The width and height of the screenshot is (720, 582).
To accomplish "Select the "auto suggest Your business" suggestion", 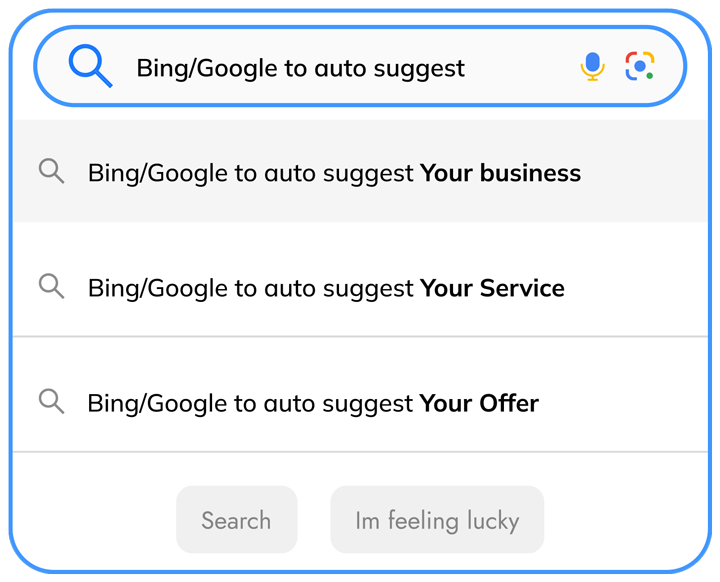I will (334, 173).
